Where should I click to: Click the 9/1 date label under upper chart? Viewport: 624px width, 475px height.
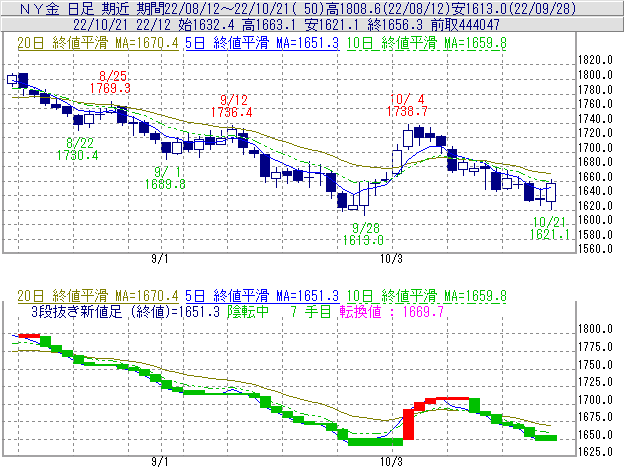(160, 259)
